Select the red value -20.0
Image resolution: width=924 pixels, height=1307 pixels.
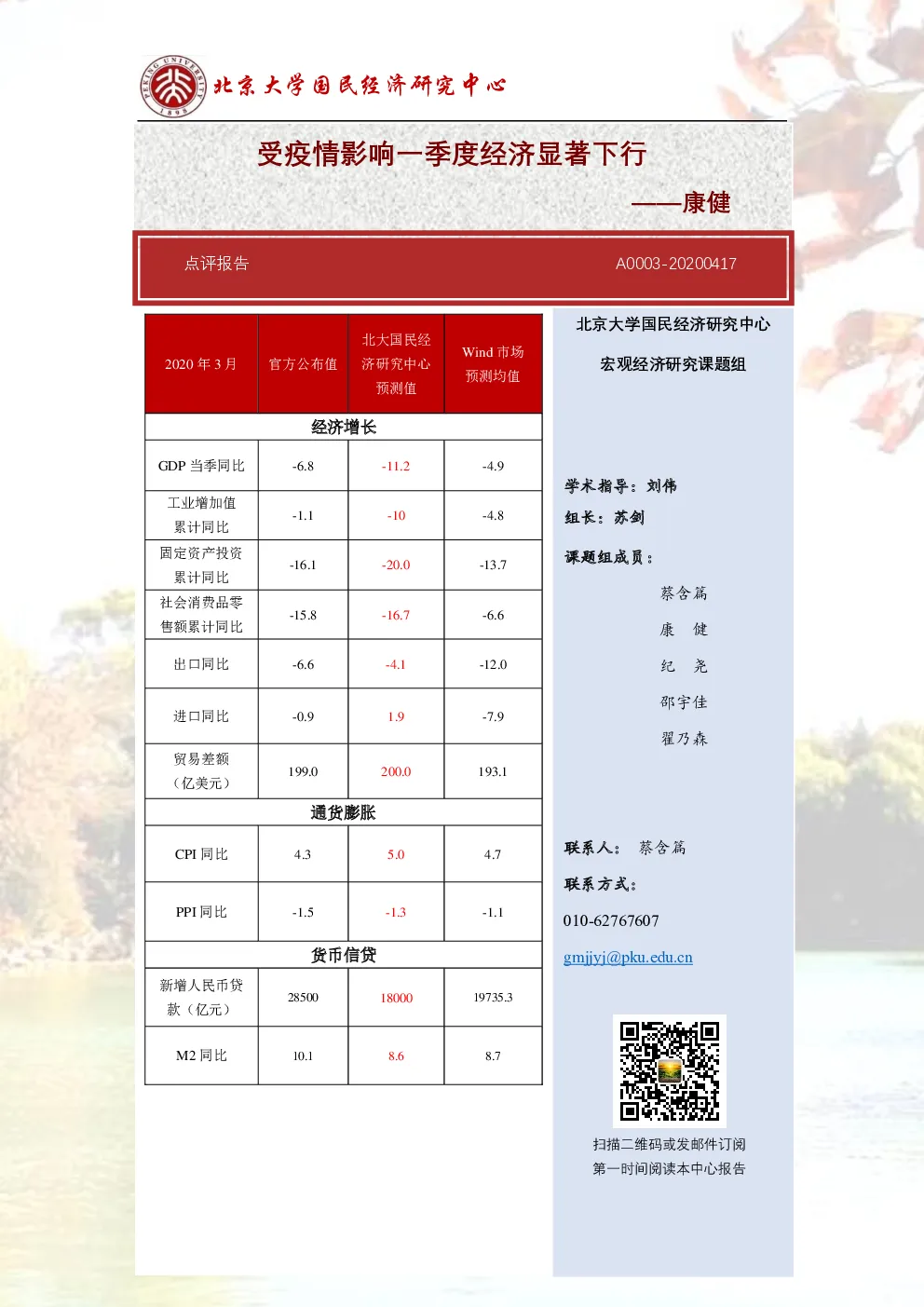pyautogui.click(x=396, y=565)
